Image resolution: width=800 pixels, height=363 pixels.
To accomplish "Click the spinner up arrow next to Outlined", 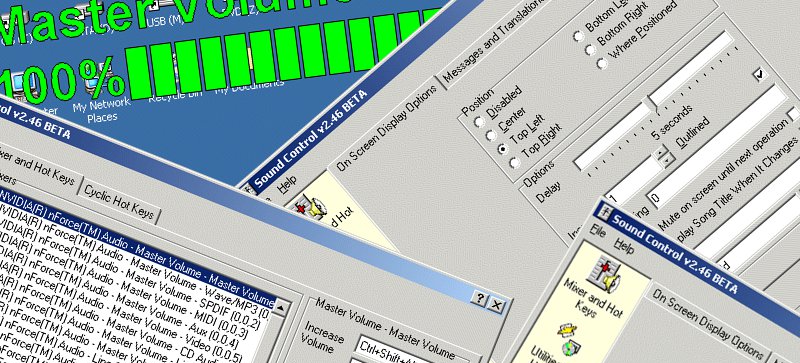I will coord(662,152).
